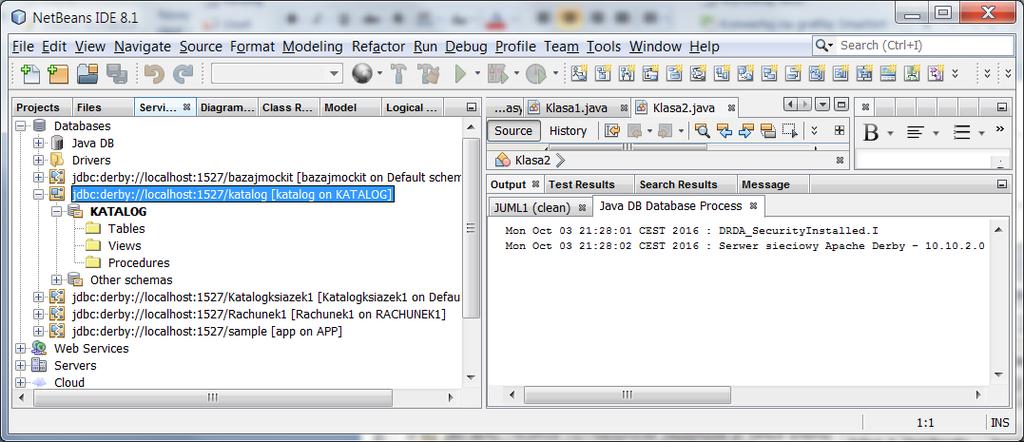Click the Debug Project toolbar icon

click(498, 74)
